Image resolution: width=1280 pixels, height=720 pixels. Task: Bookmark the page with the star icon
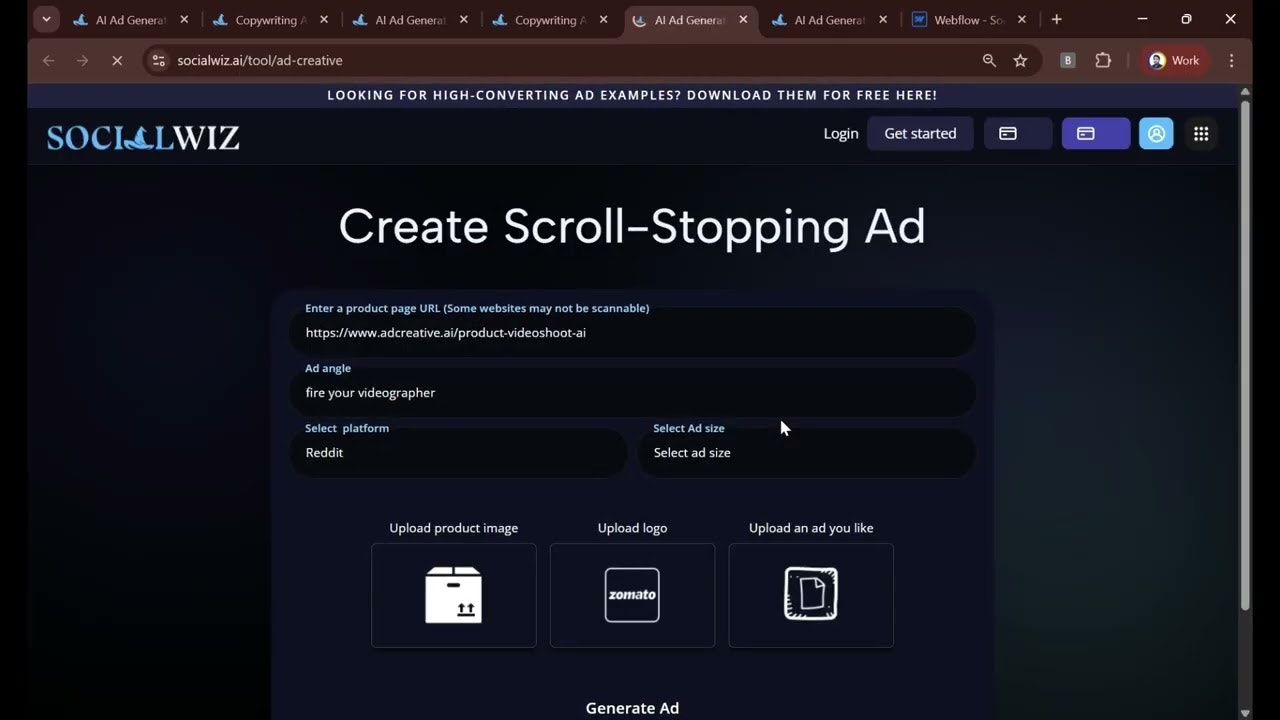pyautogui.click(x=1020, y=60)
